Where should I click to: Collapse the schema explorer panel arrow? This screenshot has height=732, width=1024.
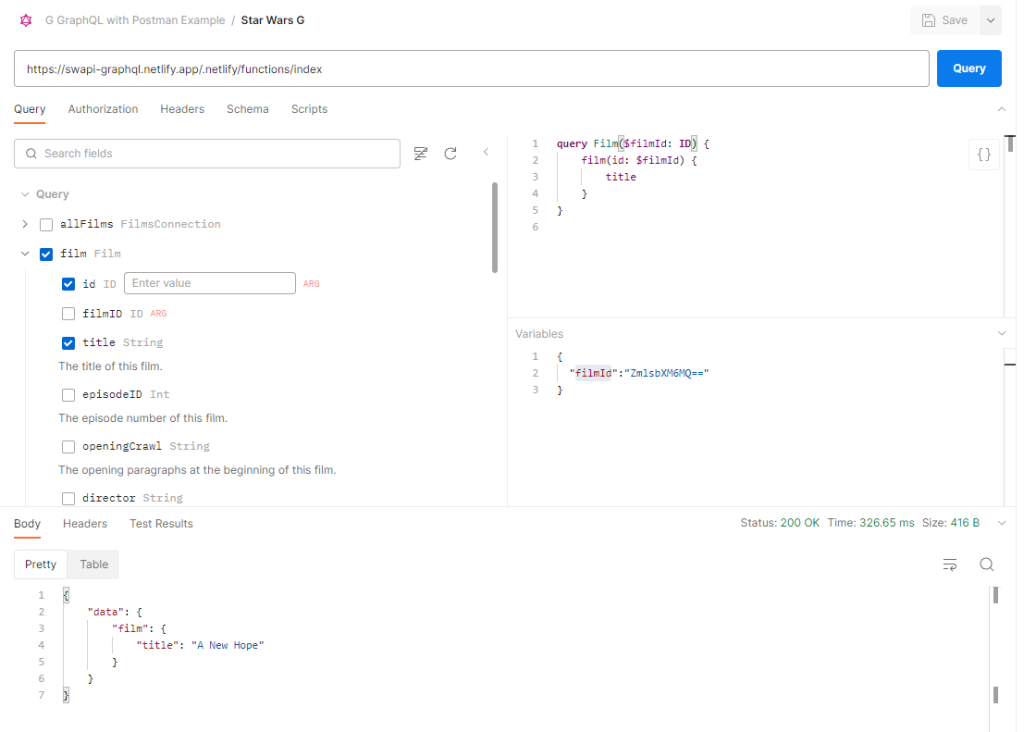pos(486,153)
